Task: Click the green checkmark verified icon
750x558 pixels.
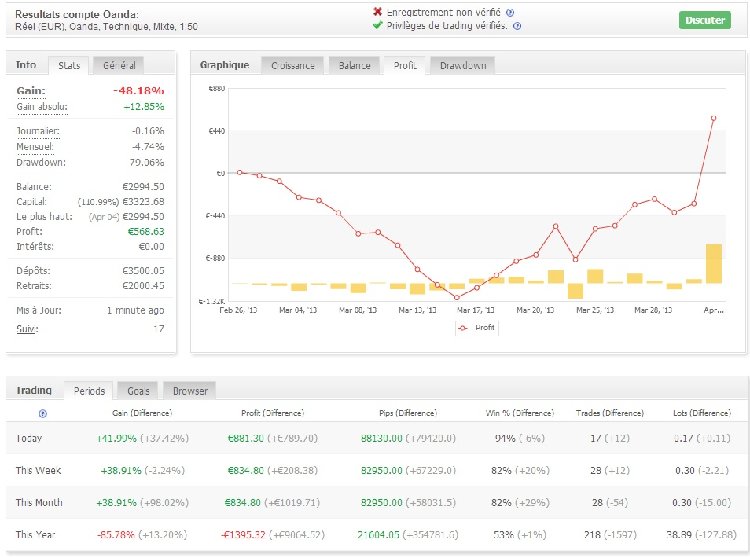Action: (377, 26)
